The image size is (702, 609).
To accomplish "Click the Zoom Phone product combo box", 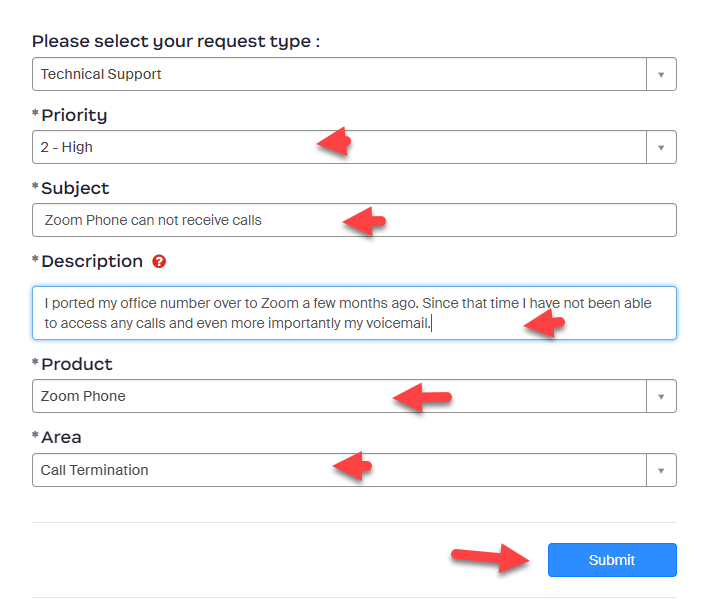I will pyautogui.click(x=200, y=396).
